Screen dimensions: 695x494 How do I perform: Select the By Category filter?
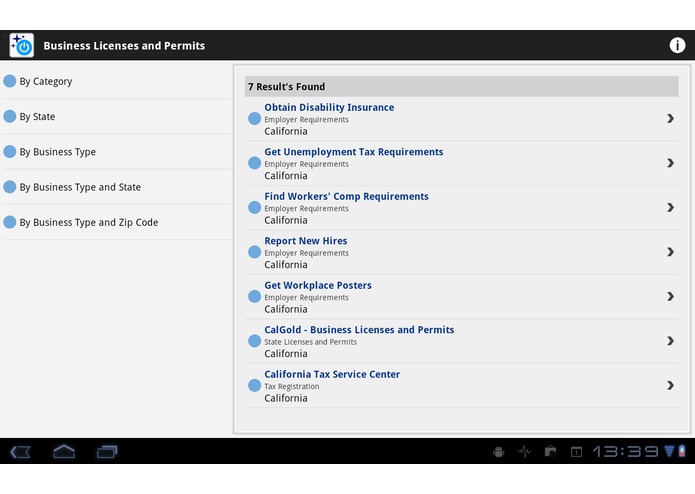[x=117, y=81]
